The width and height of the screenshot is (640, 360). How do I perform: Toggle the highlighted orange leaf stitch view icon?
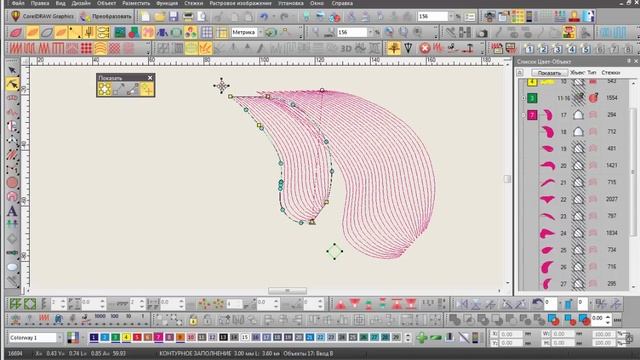point(32,33)
